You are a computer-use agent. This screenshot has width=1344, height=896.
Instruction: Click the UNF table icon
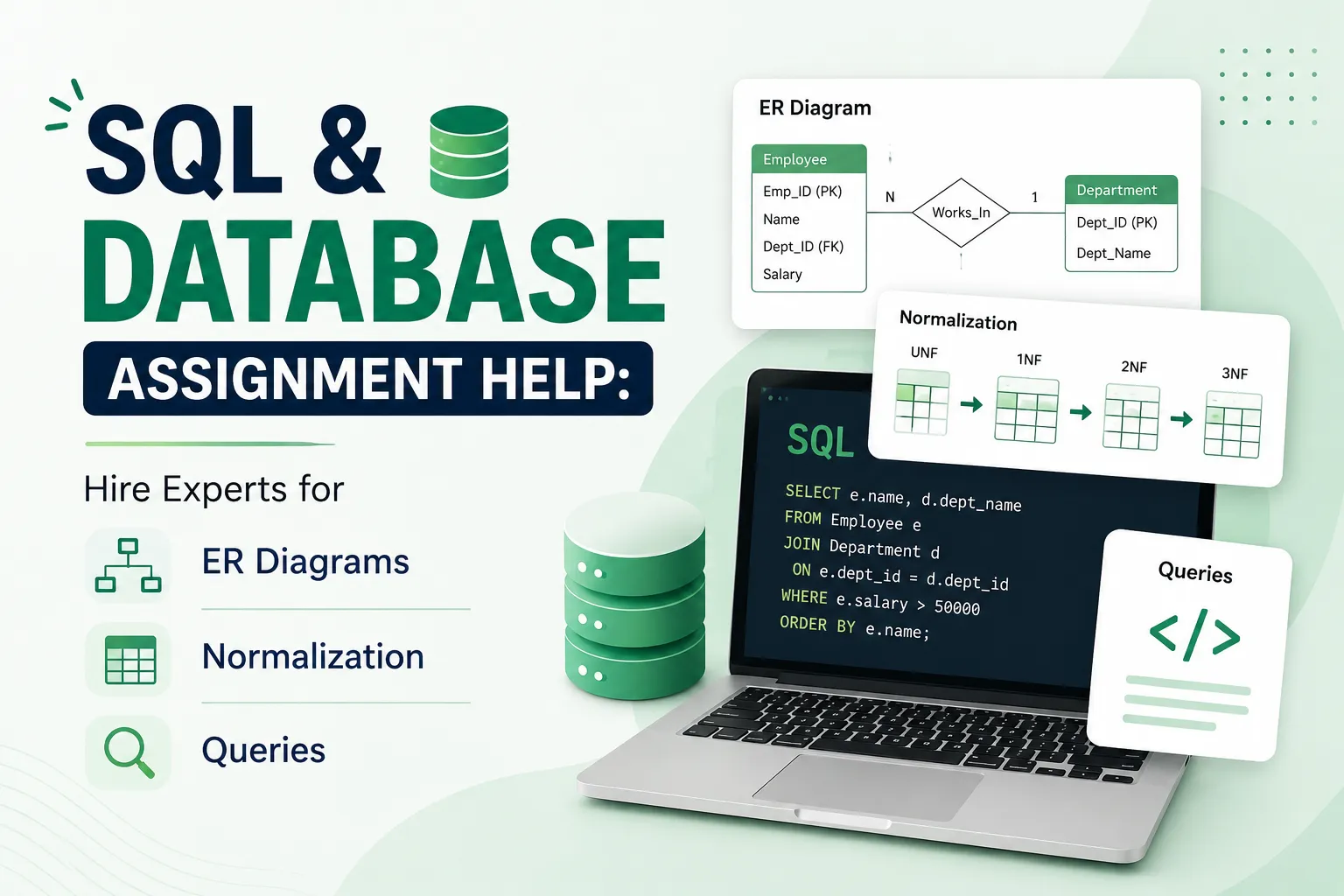pos(921,402)
